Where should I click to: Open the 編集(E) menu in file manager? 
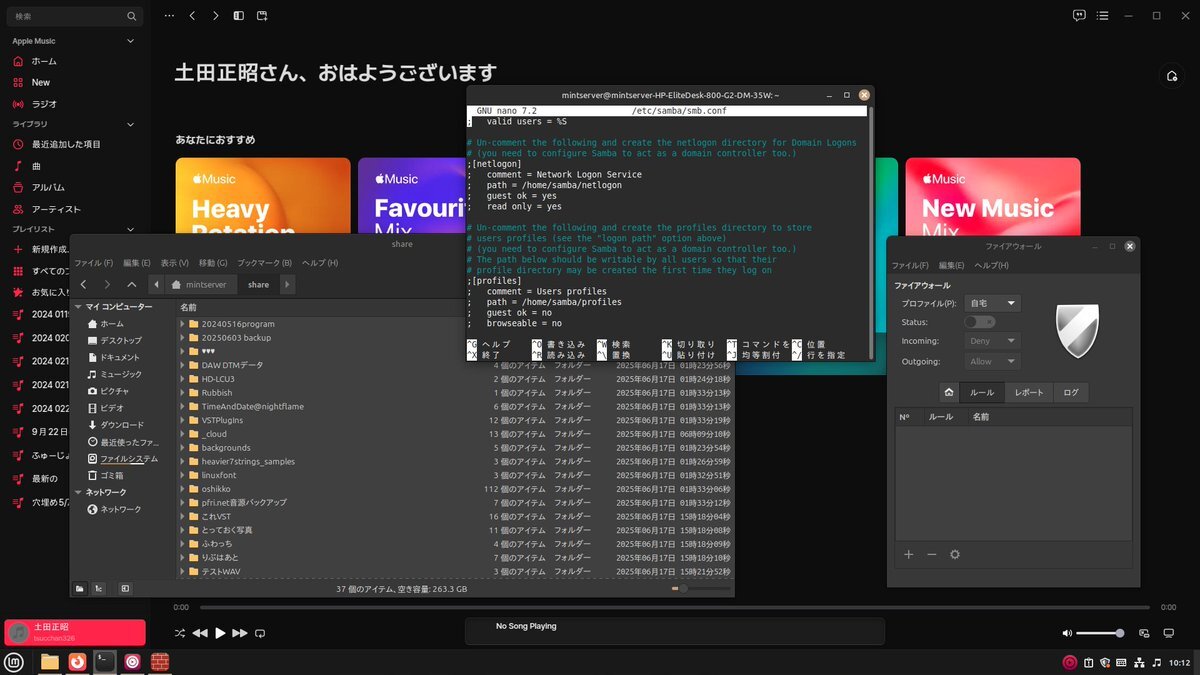137,263
